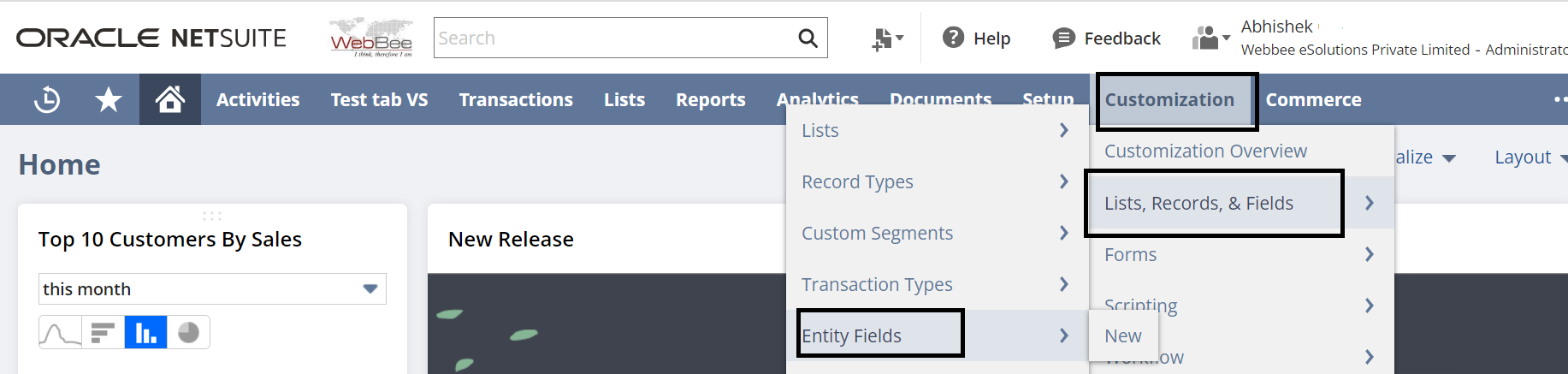Click the Home page heading

59,164
